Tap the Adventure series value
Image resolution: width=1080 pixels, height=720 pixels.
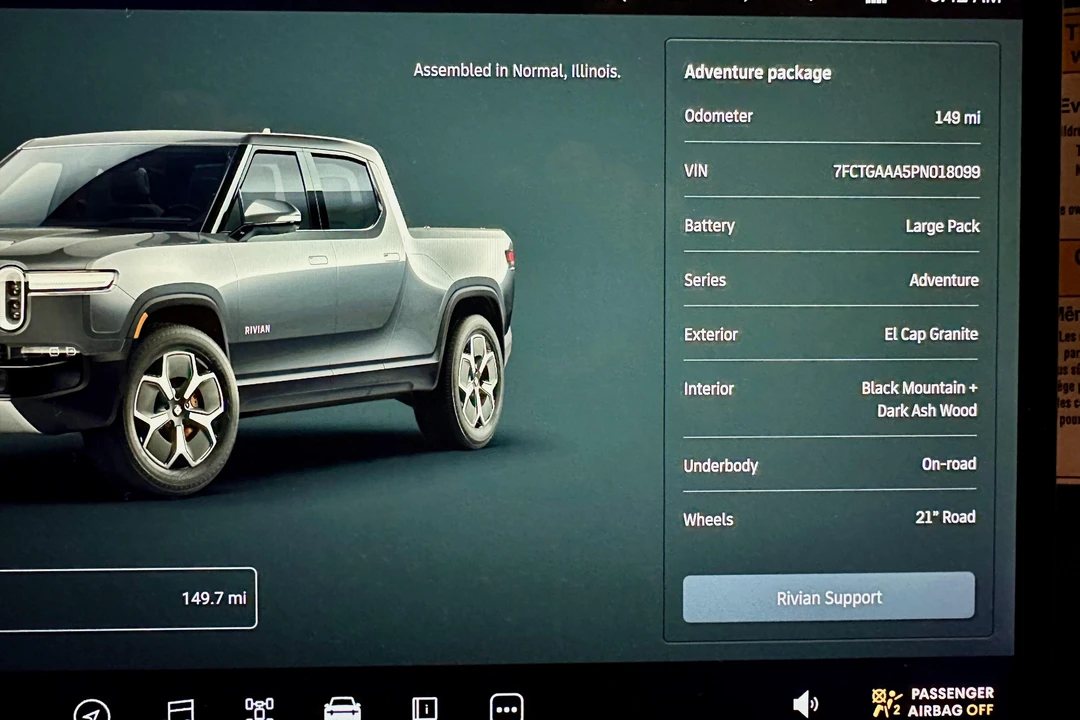point(944,280)
